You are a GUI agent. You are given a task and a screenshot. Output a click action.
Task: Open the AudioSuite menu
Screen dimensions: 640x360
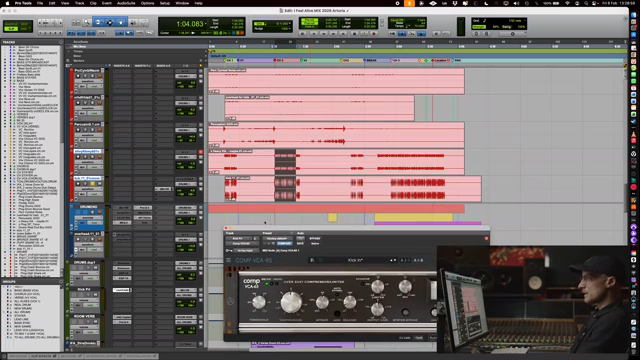tap(126, 3)
